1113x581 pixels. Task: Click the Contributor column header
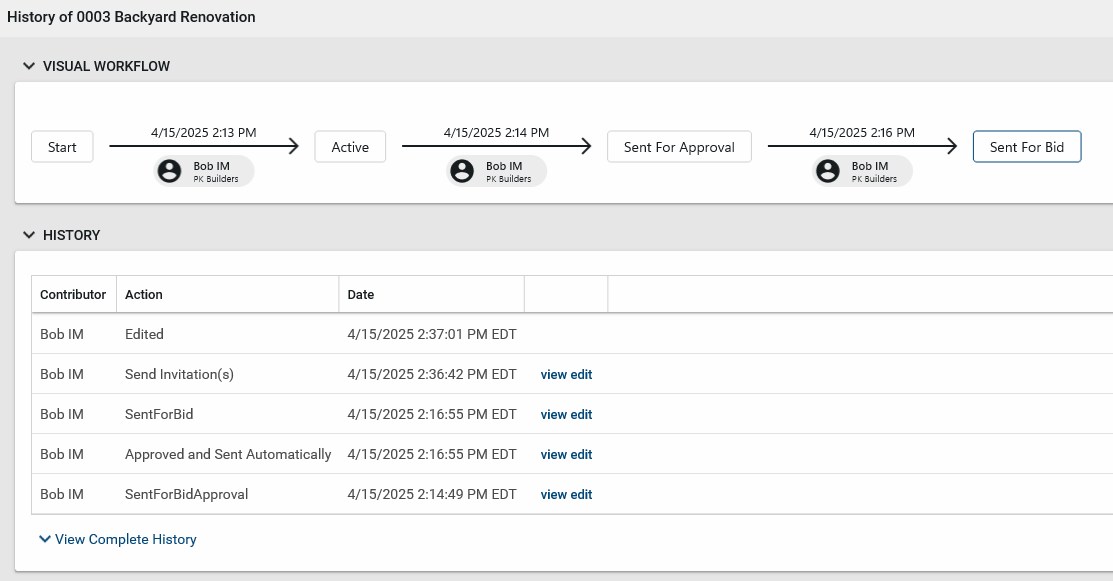73,294
